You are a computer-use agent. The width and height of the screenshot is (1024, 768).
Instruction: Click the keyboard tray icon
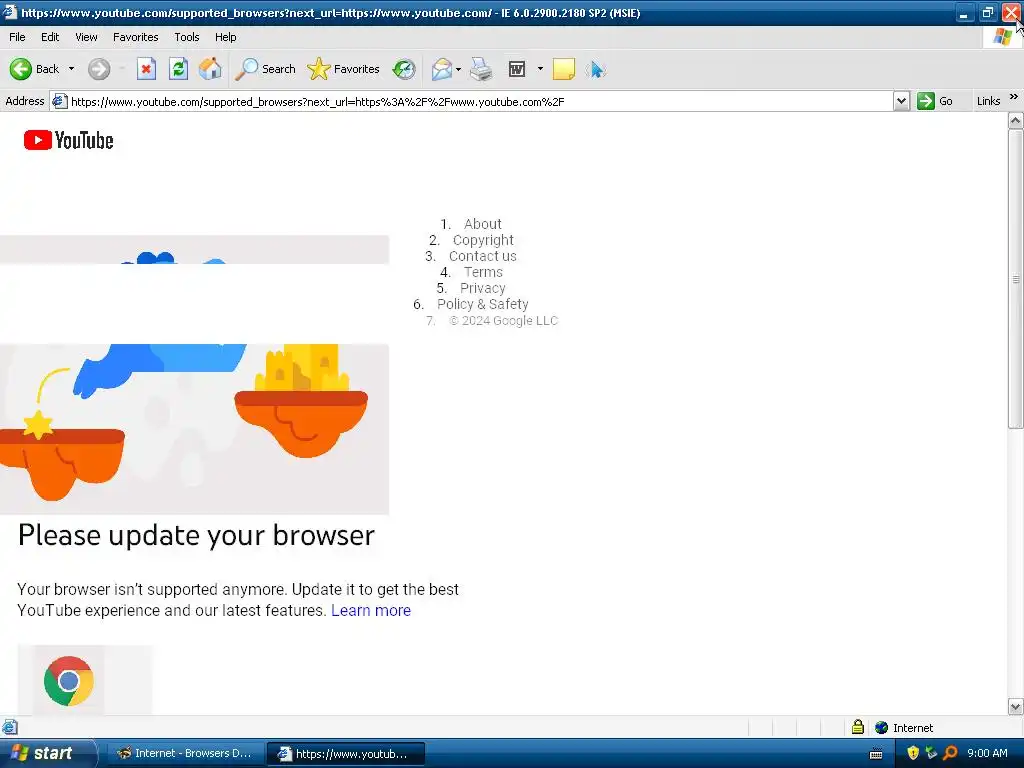(x=876, y=754)
